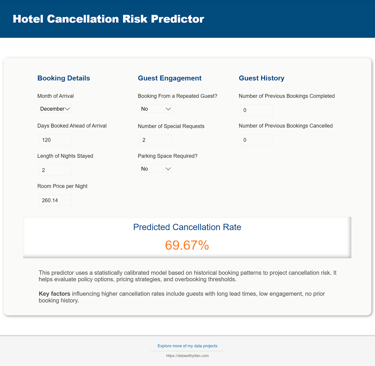Open the datawithyifan.com URL in the footer
The height and width of the screenshot is (366, 375).
(187, 356)
